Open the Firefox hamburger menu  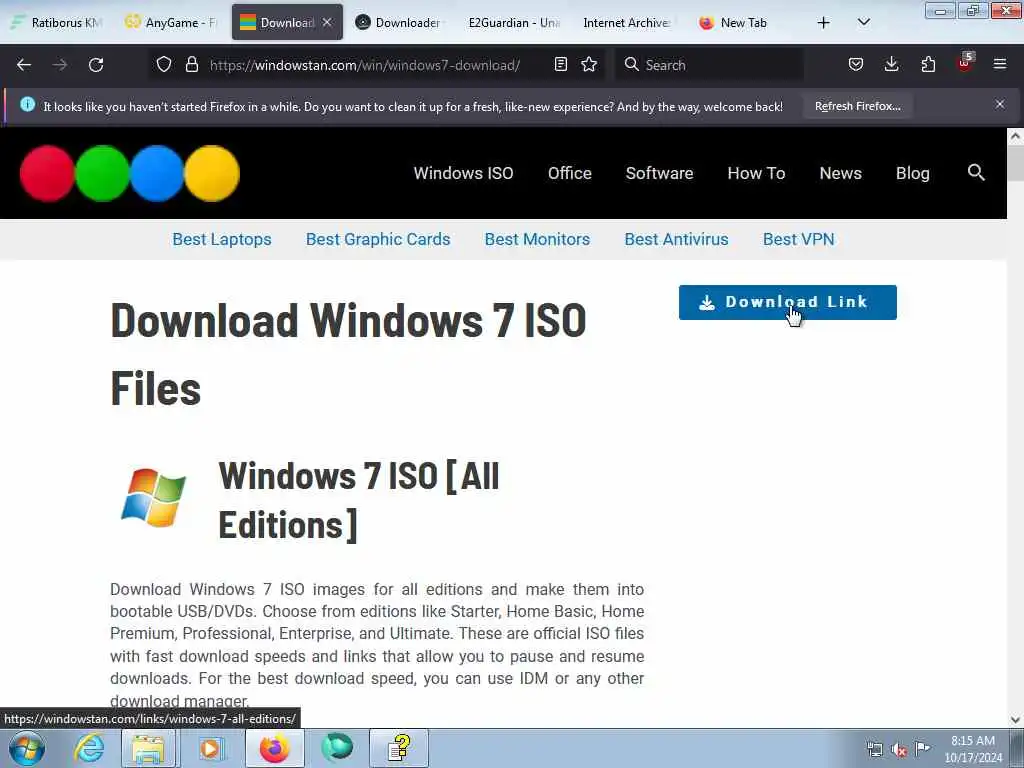[1000, 65]
